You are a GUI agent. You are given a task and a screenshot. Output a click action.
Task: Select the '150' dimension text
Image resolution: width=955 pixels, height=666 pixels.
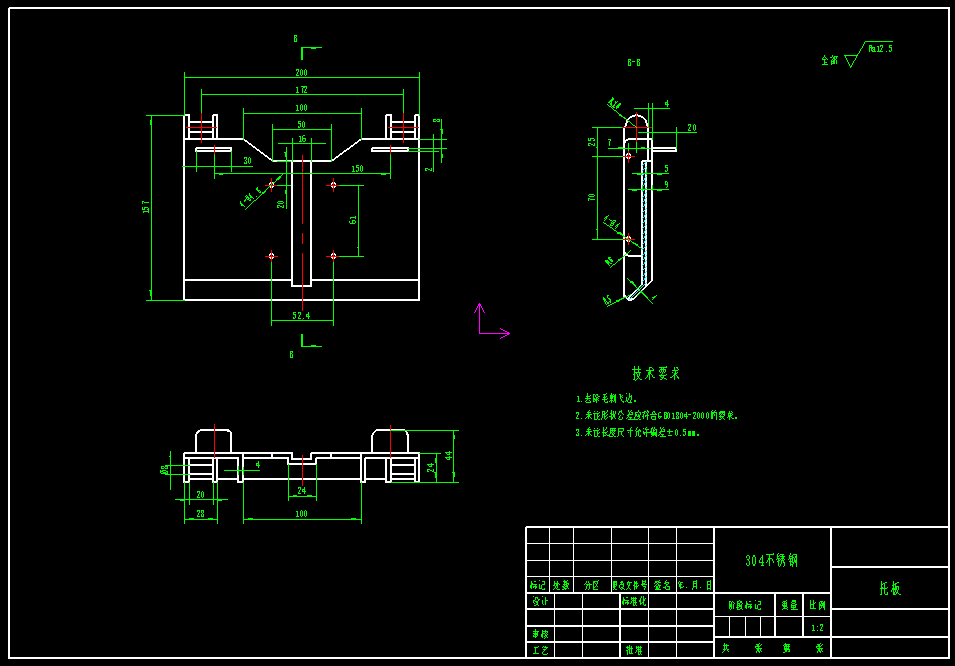(x=358, y=169)
